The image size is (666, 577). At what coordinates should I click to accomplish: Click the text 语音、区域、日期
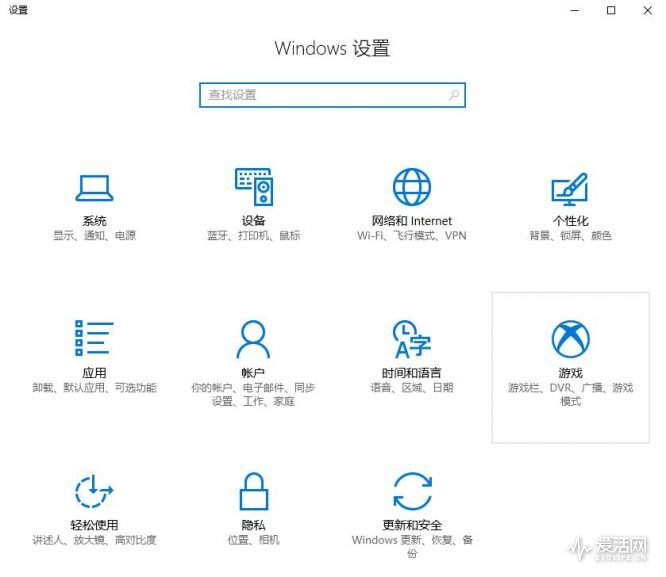coord(412,387)
